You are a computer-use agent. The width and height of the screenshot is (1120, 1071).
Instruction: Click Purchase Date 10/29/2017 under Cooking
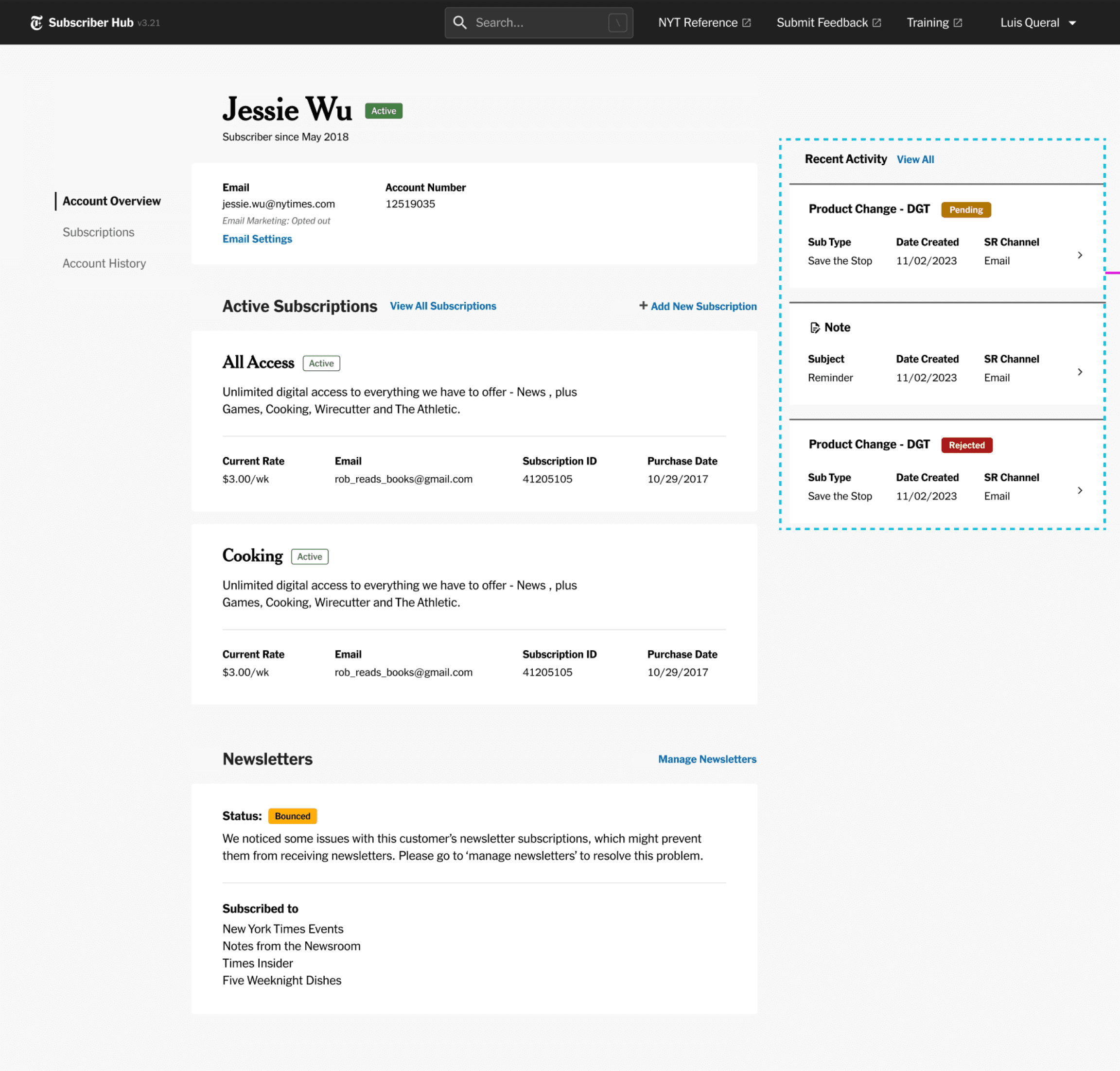(677, 673)
